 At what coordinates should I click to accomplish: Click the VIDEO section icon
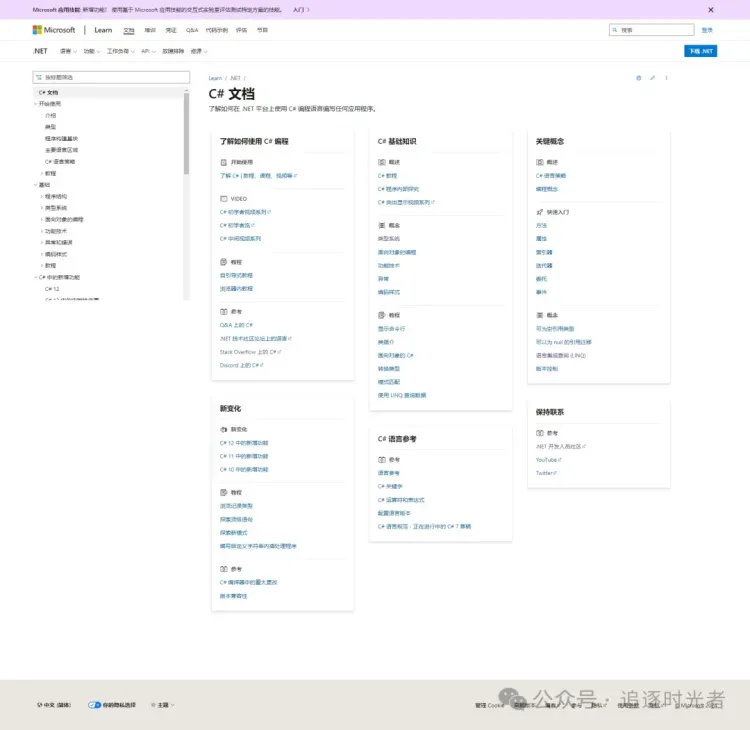(223, 199)
